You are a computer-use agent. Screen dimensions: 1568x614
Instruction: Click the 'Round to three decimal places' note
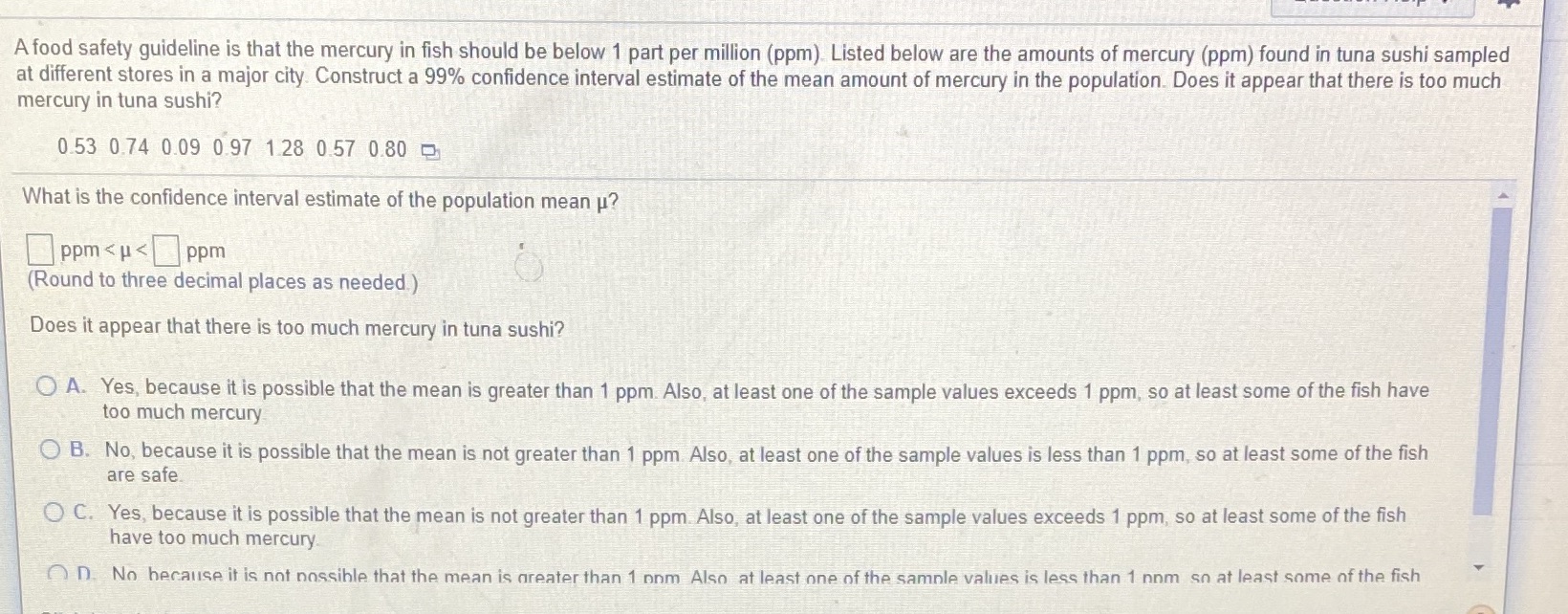(x=223, y=281)
